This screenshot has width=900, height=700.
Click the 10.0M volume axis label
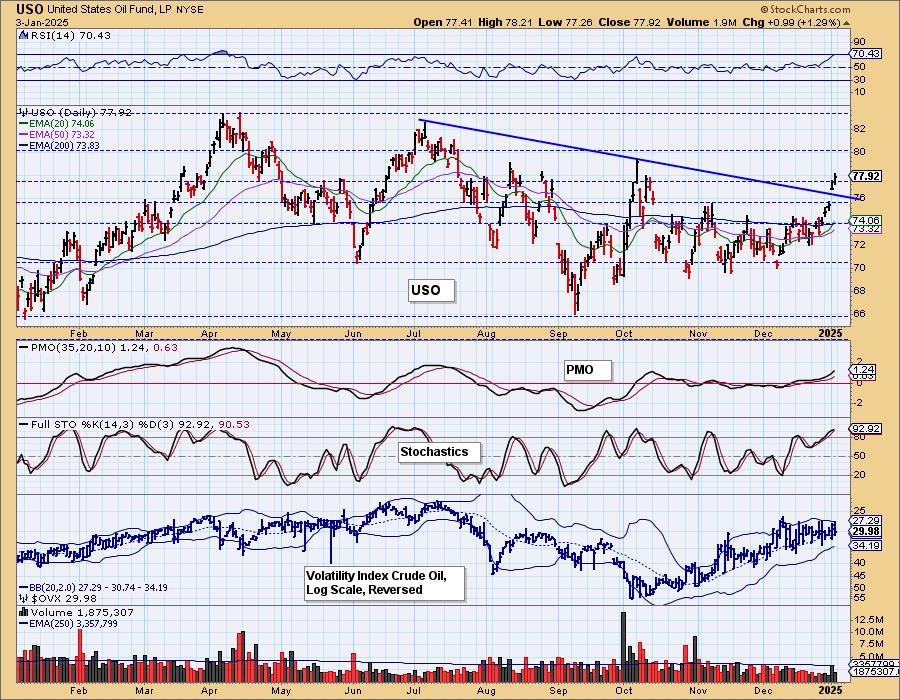(x=869, y=632)
